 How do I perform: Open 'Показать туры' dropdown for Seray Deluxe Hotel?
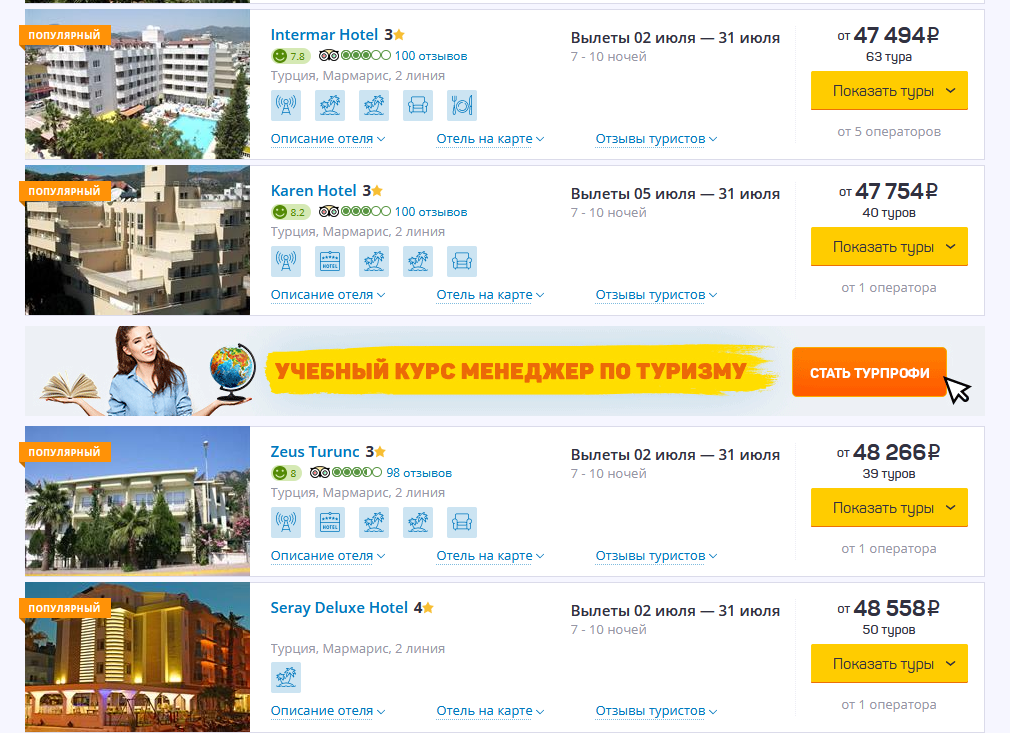click(x=889, y=663)
